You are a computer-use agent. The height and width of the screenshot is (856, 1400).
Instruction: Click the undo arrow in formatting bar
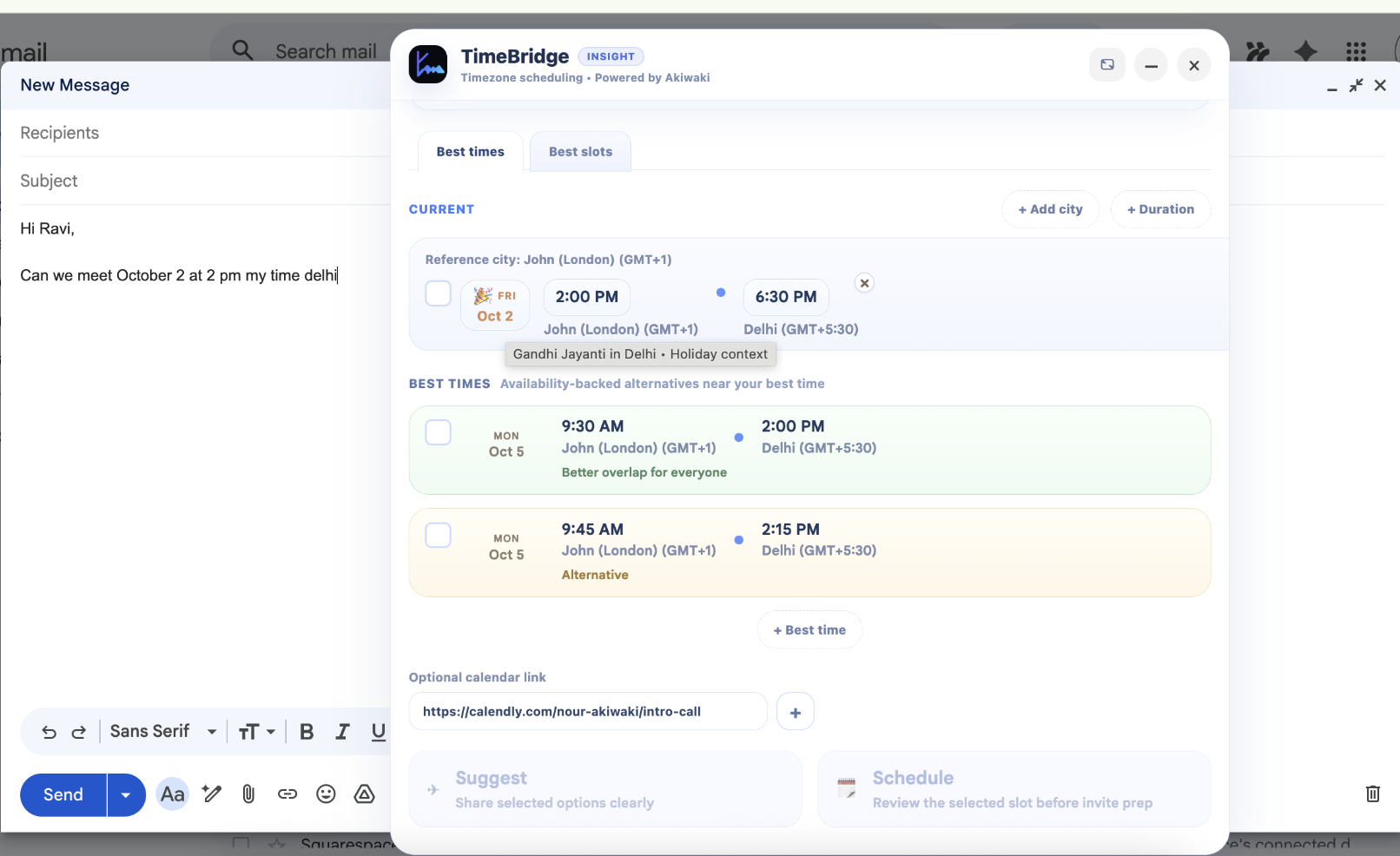point(50,732)
